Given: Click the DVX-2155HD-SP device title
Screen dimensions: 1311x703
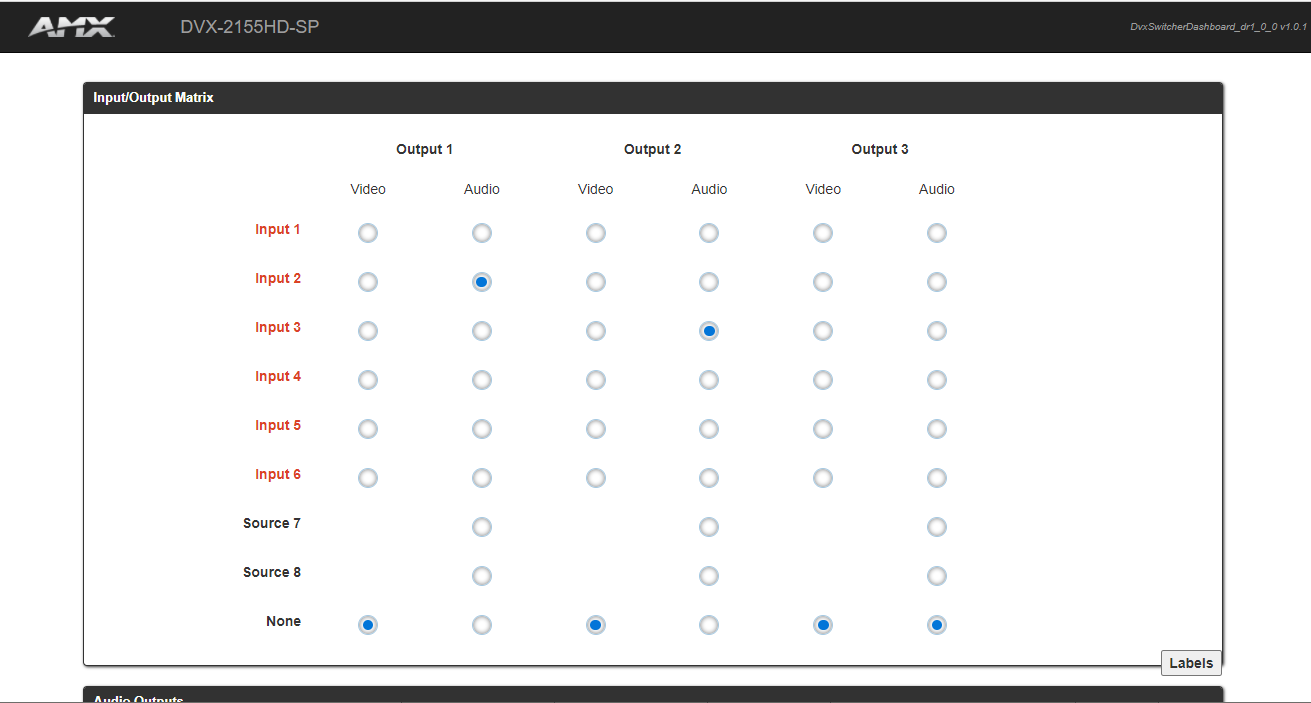Looking at the screenshot, I should (x=250, y=27).
